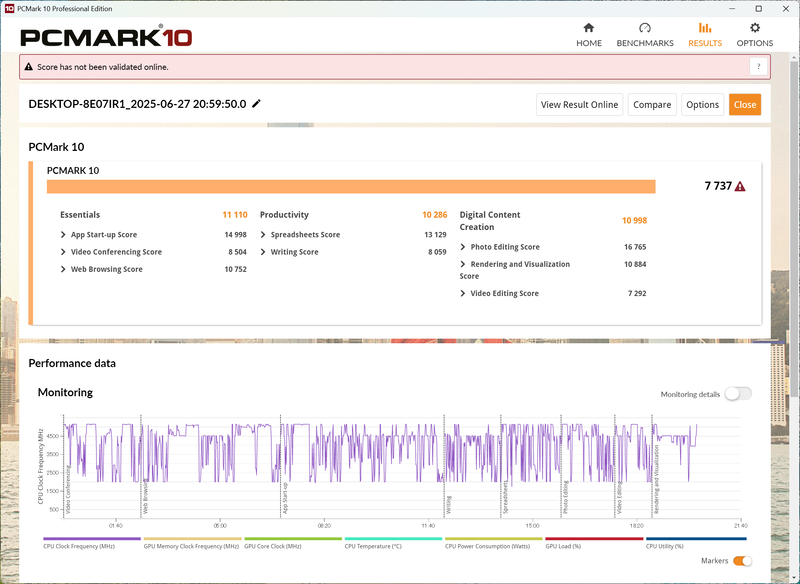
Task: Click the orange Close button
Action: click(744, 104)
